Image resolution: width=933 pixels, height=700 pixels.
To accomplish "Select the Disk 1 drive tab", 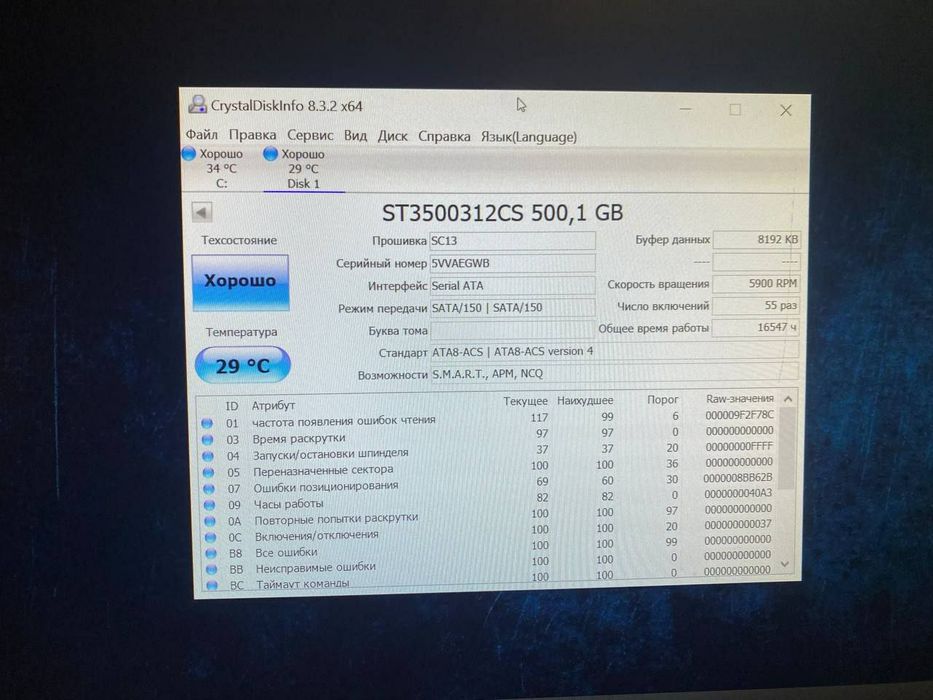I will pos(303,169).
